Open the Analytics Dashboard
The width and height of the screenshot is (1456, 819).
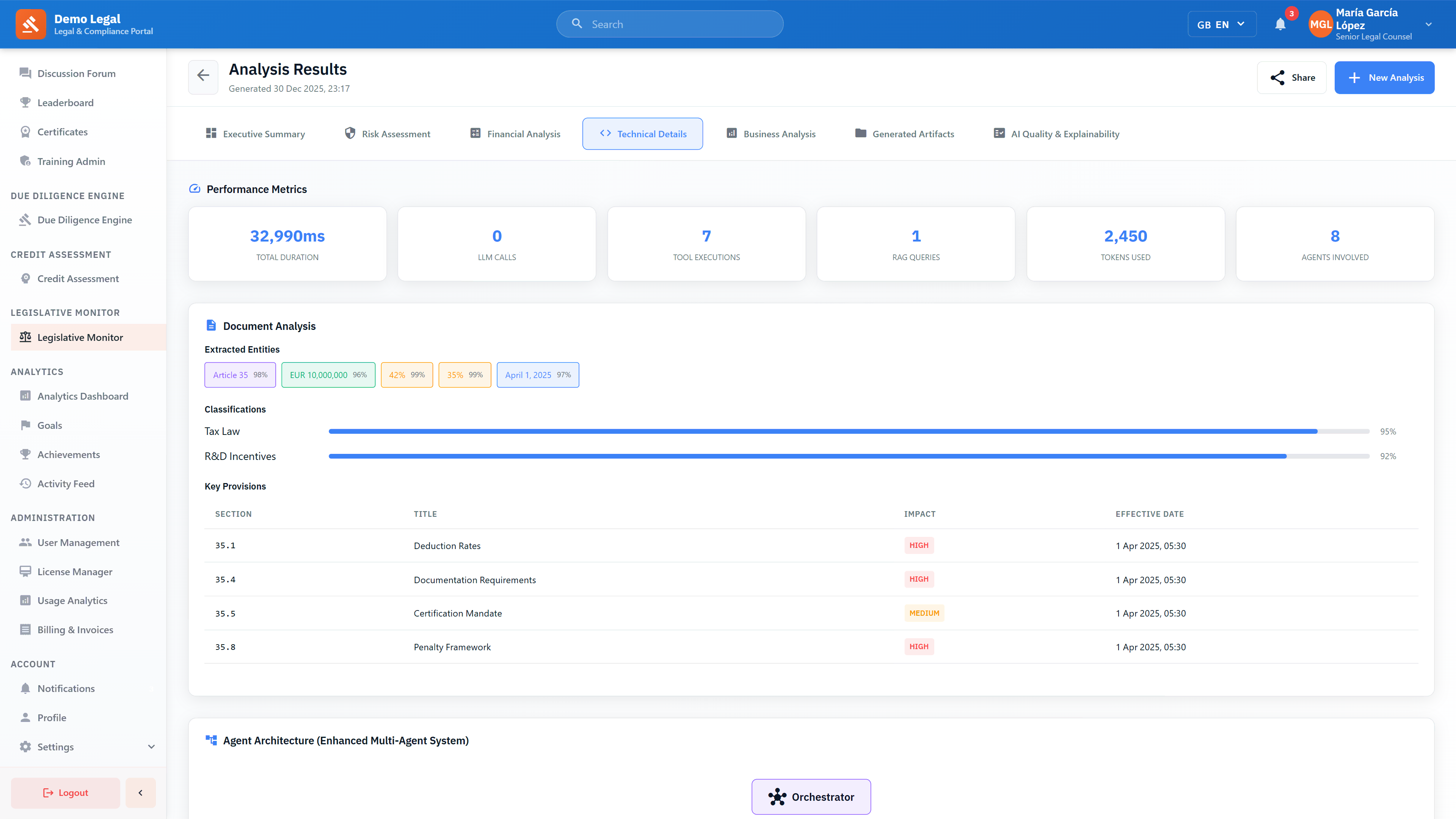point(83,395)
